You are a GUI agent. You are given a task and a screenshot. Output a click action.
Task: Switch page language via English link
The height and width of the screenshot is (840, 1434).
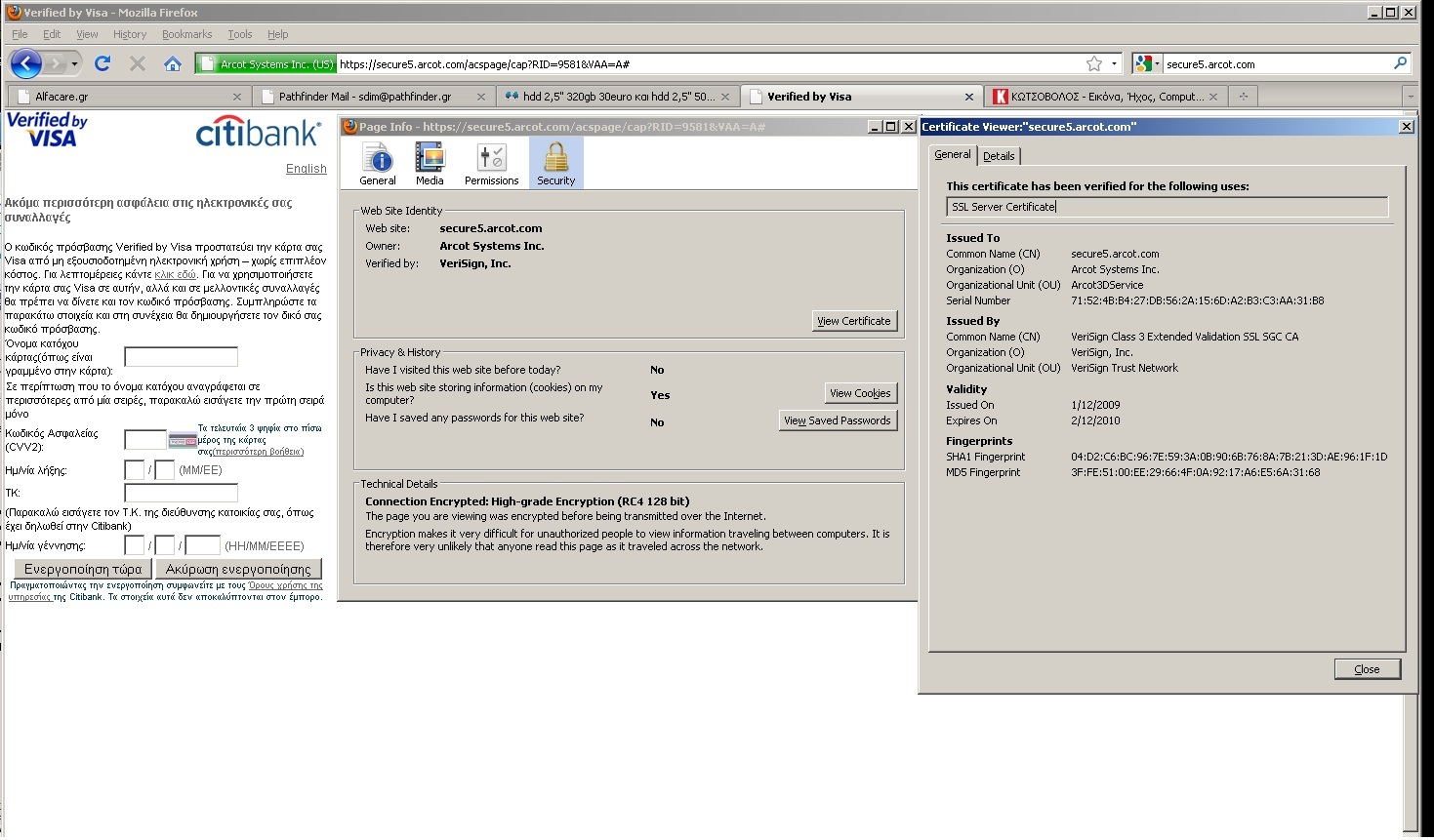pos(307,169)
